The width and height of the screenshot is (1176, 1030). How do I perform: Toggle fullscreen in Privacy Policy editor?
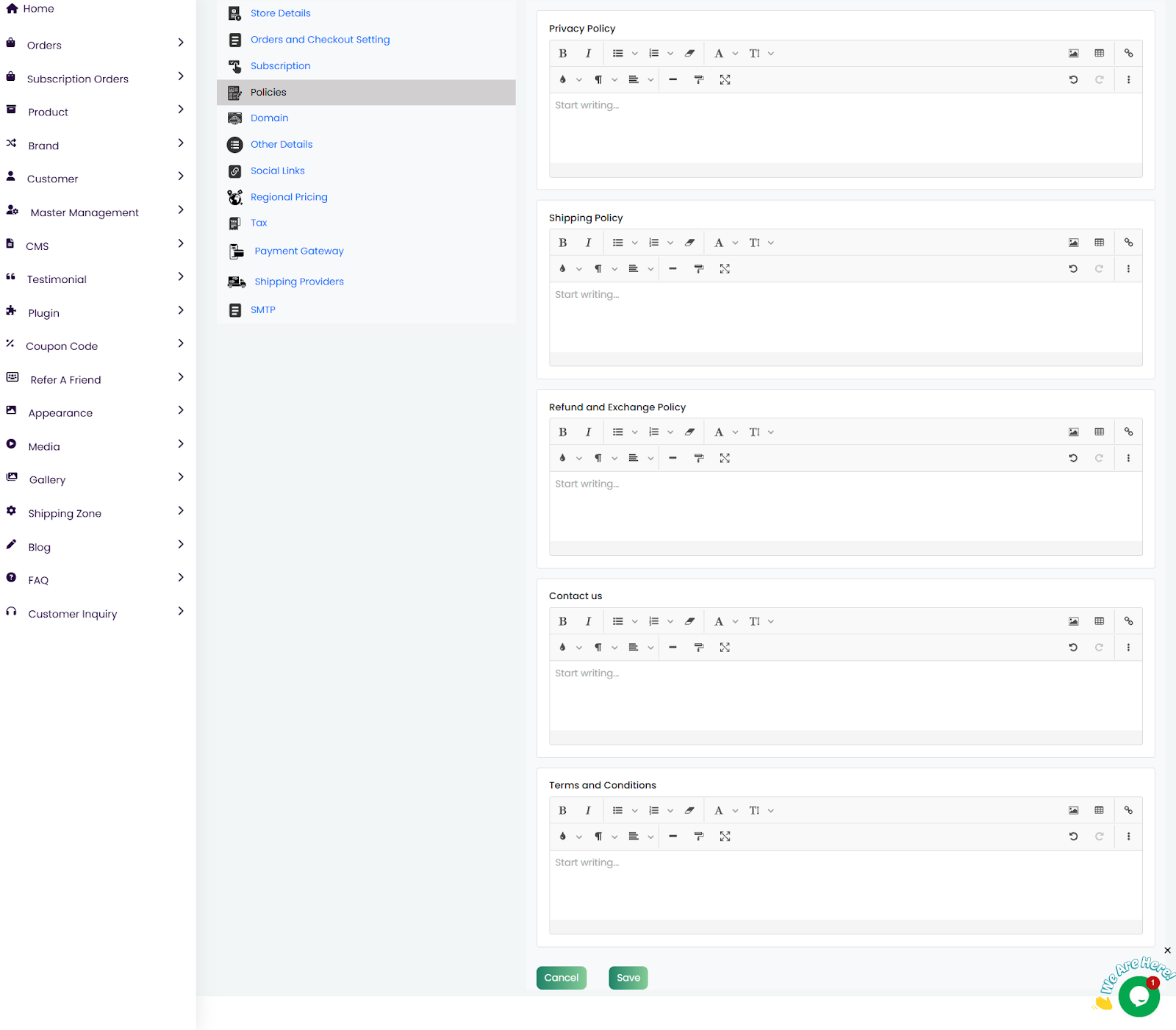click(725, 80)
